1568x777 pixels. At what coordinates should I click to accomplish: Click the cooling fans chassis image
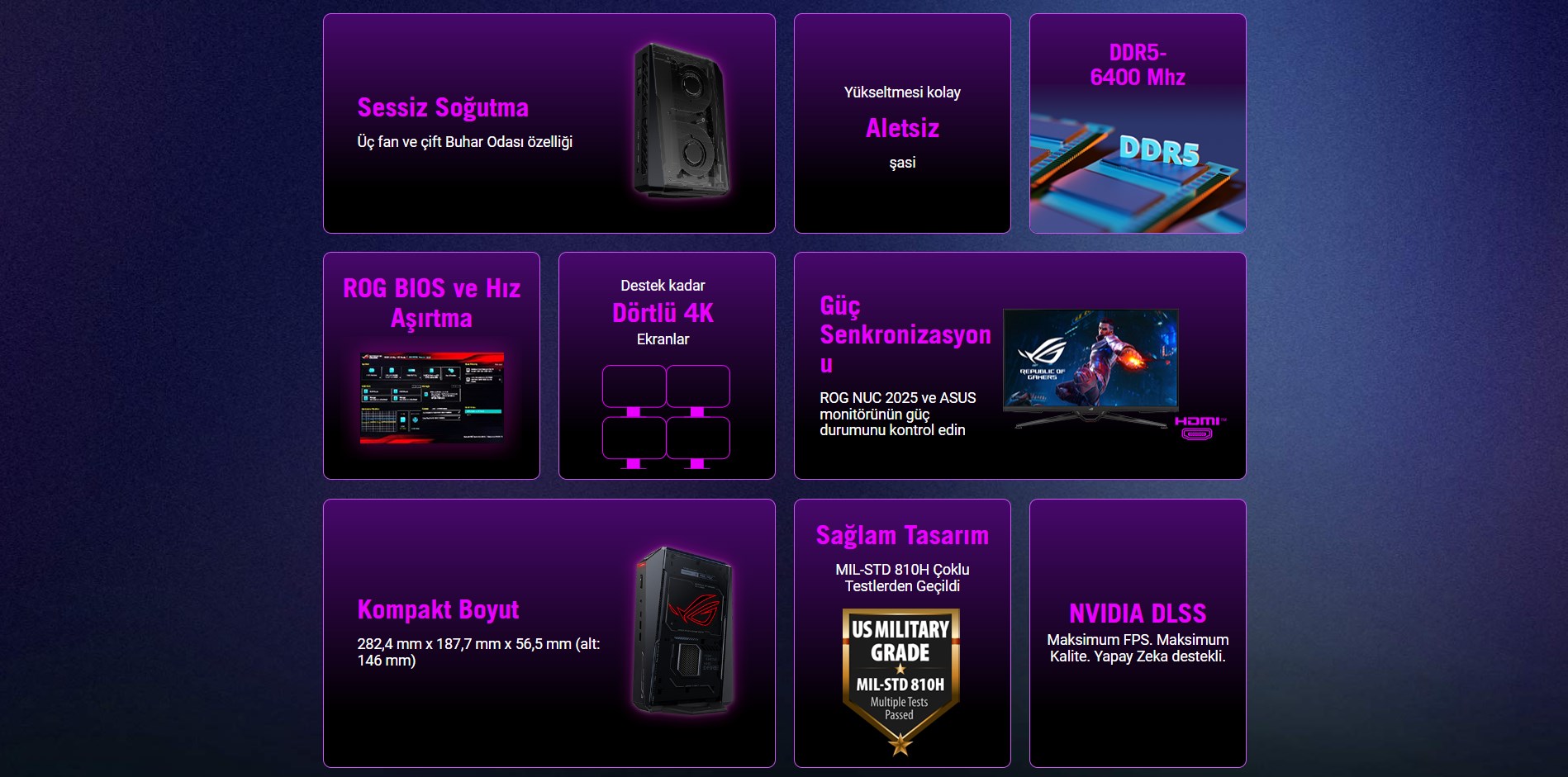click(682, 121)
